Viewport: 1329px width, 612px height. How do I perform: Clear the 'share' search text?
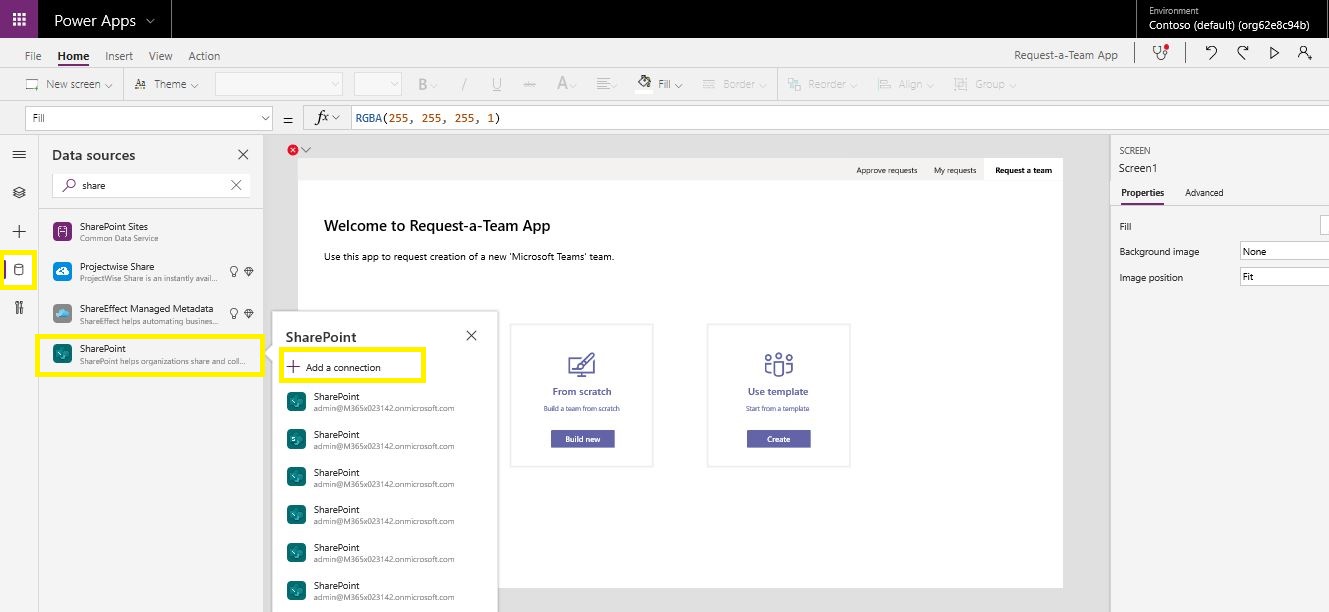[x=236, y=185]
